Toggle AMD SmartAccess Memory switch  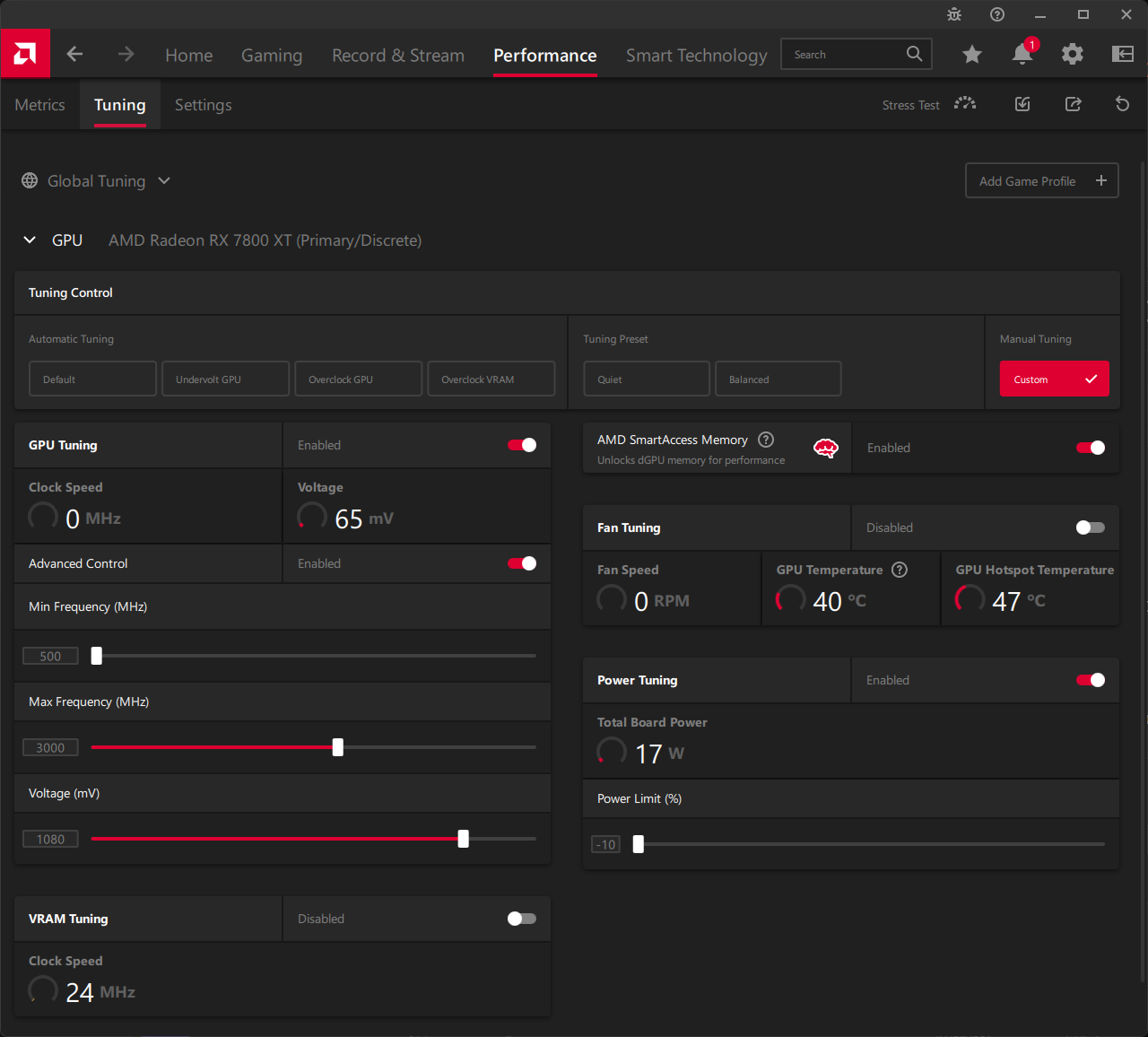1091,448
